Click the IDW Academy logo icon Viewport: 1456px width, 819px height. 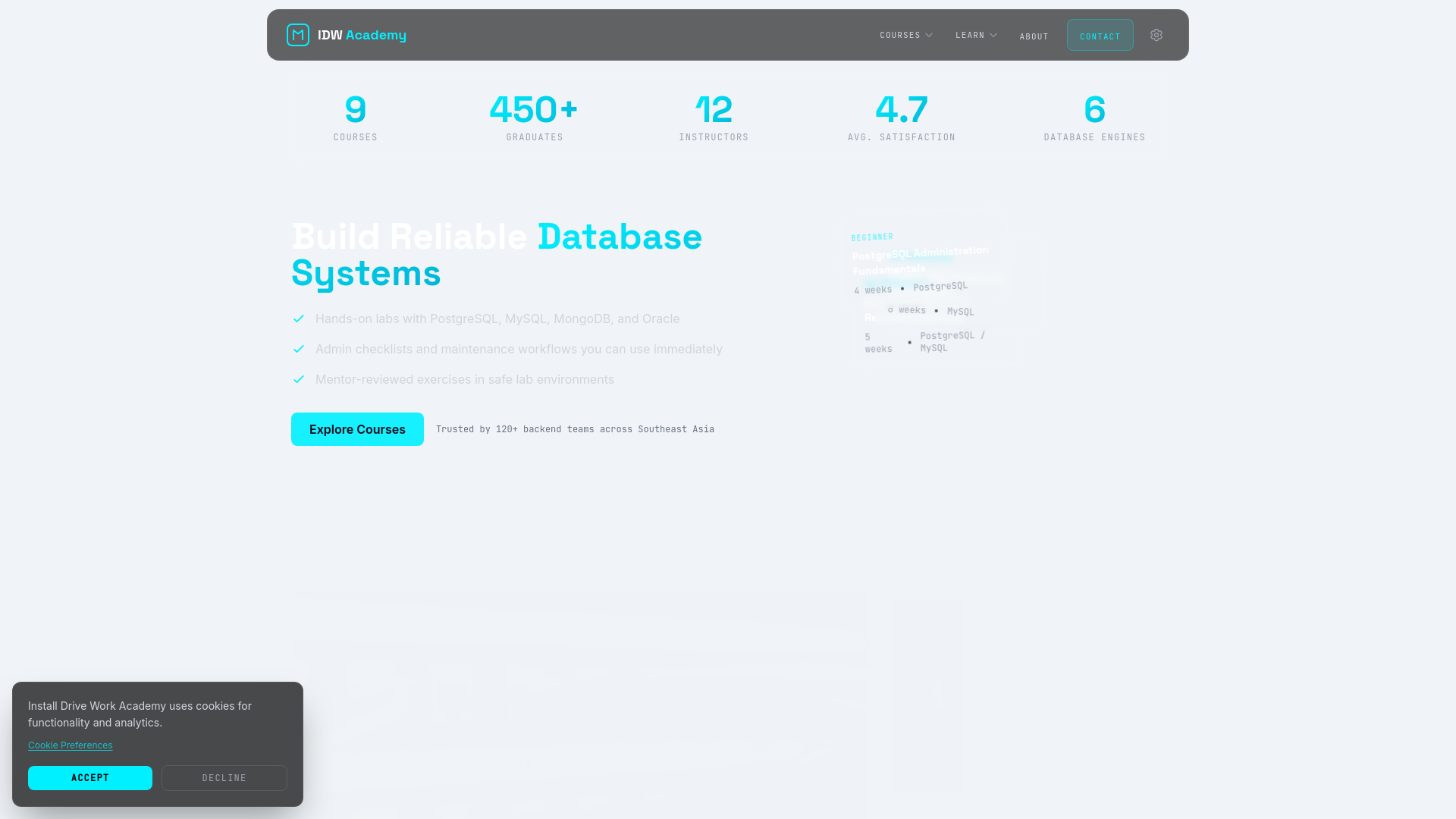coord(298,35)
